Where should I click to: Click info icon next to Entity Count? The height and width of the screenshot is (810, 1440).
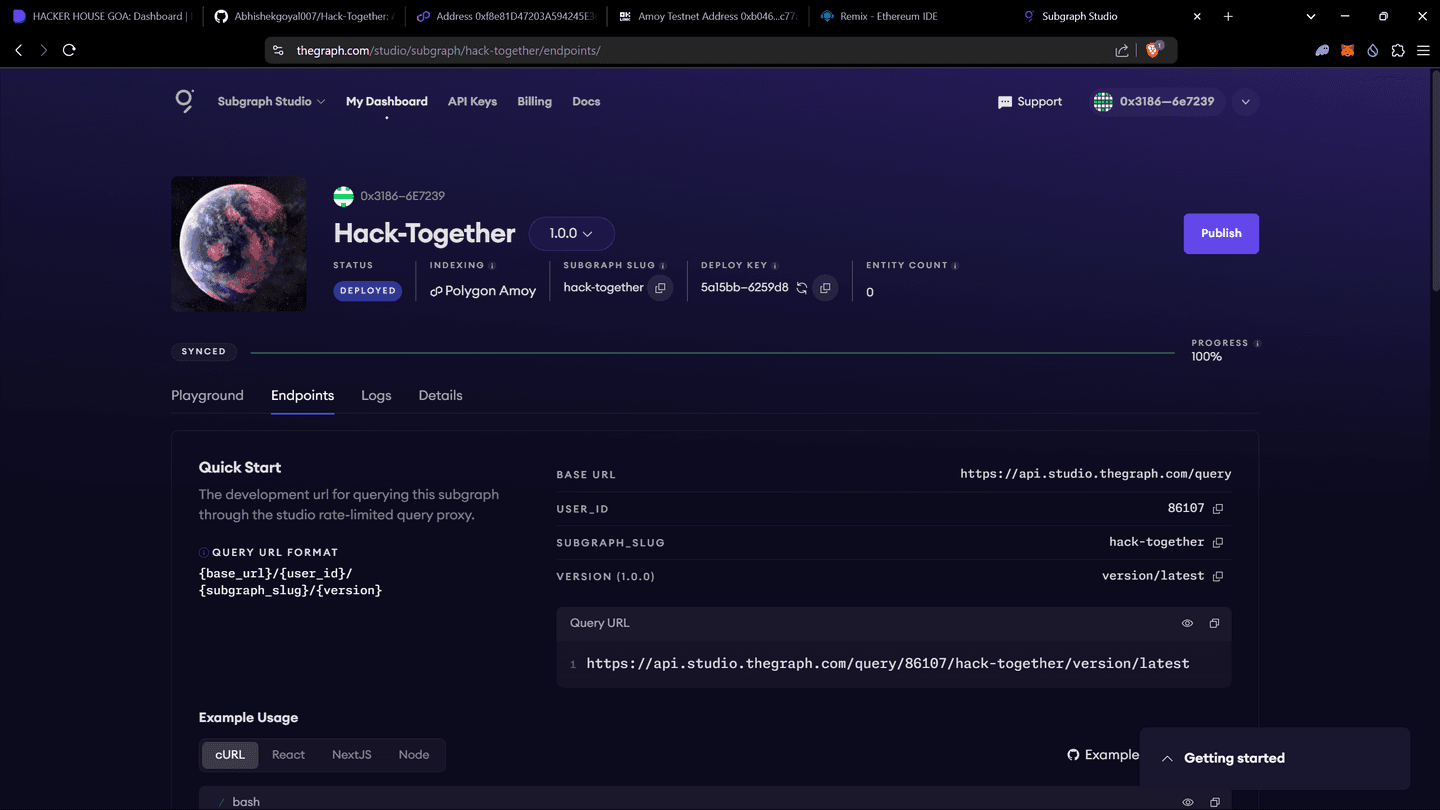956,265
